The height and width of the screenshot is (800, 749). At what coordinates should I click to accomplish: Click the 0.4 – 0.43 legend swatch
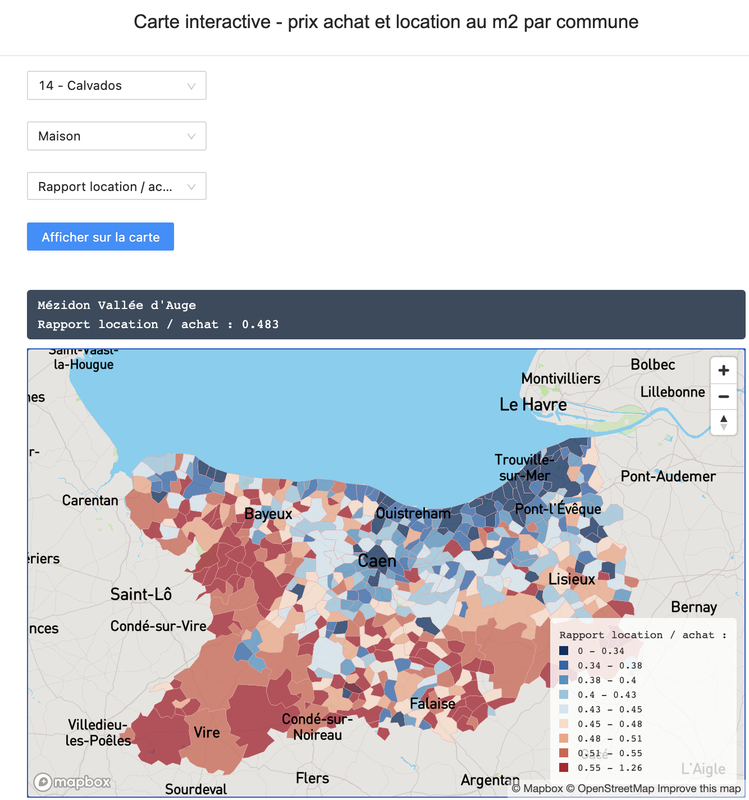click(x=563, y=694)
